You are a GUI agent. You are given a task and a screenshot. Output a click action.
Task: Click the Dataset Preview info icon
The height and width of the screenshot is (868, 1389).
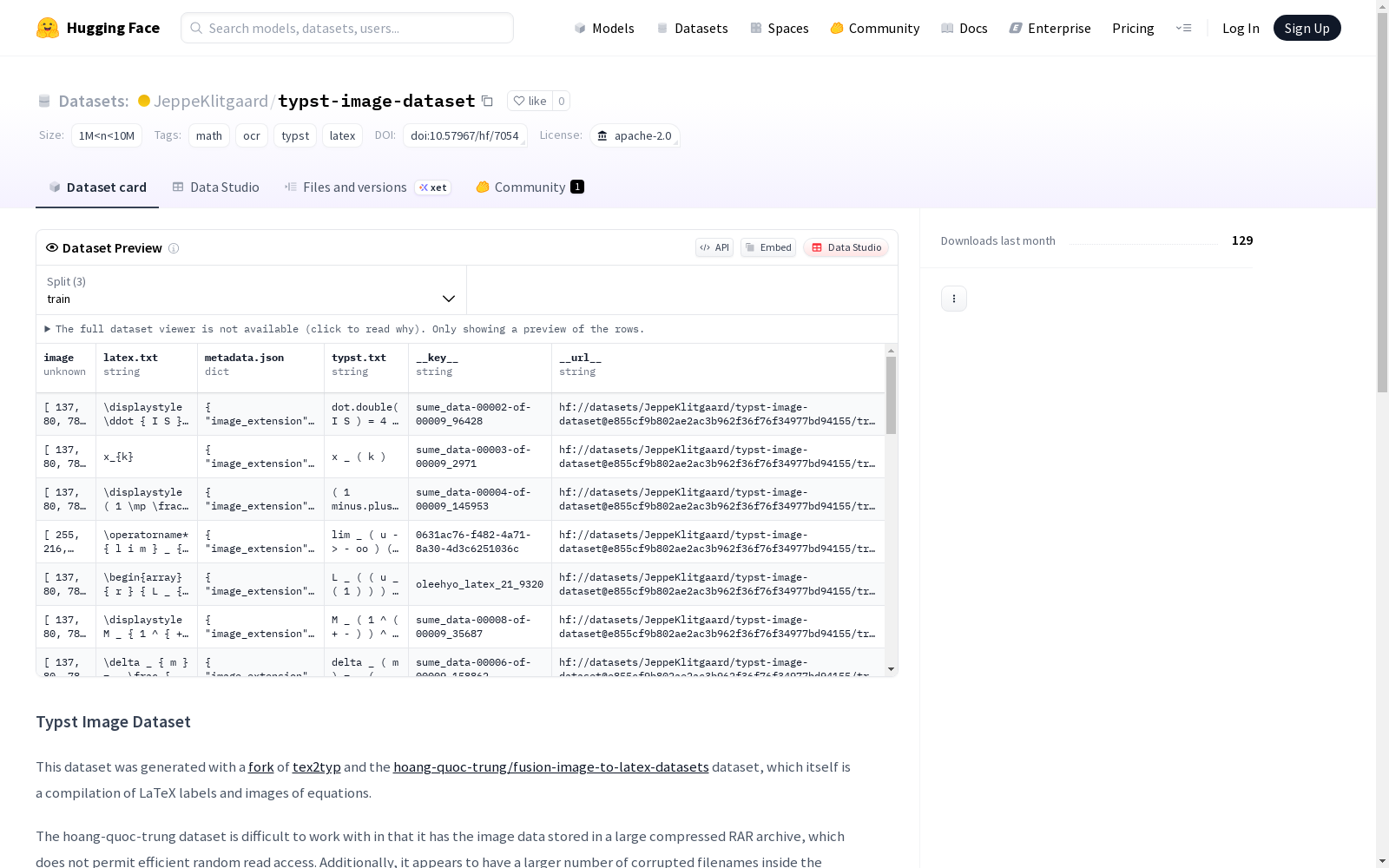[x=174, y=248]
